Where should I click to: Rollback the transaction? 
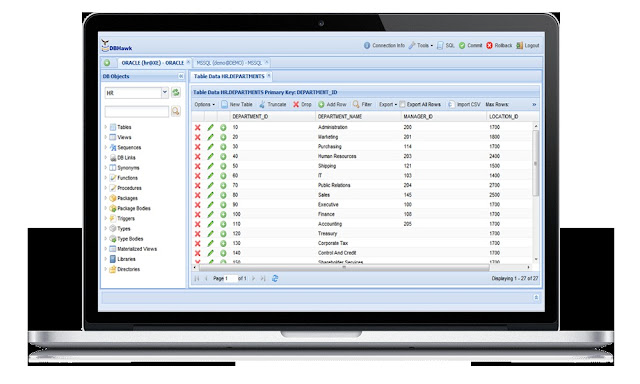click(x=499, y=45)
